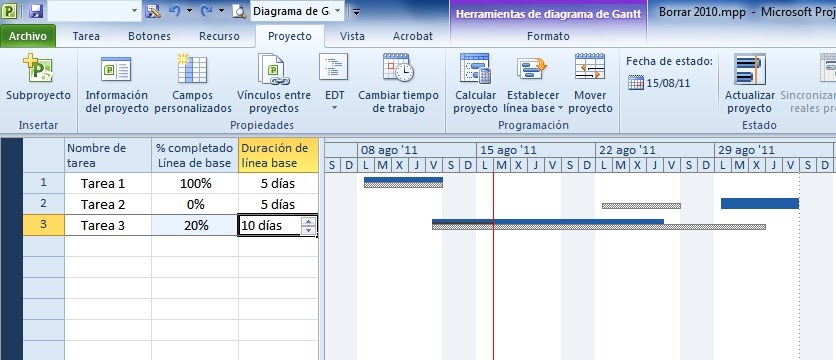Decrease Tarea 3 baseline duration with spinner

(x=309, y=230)
